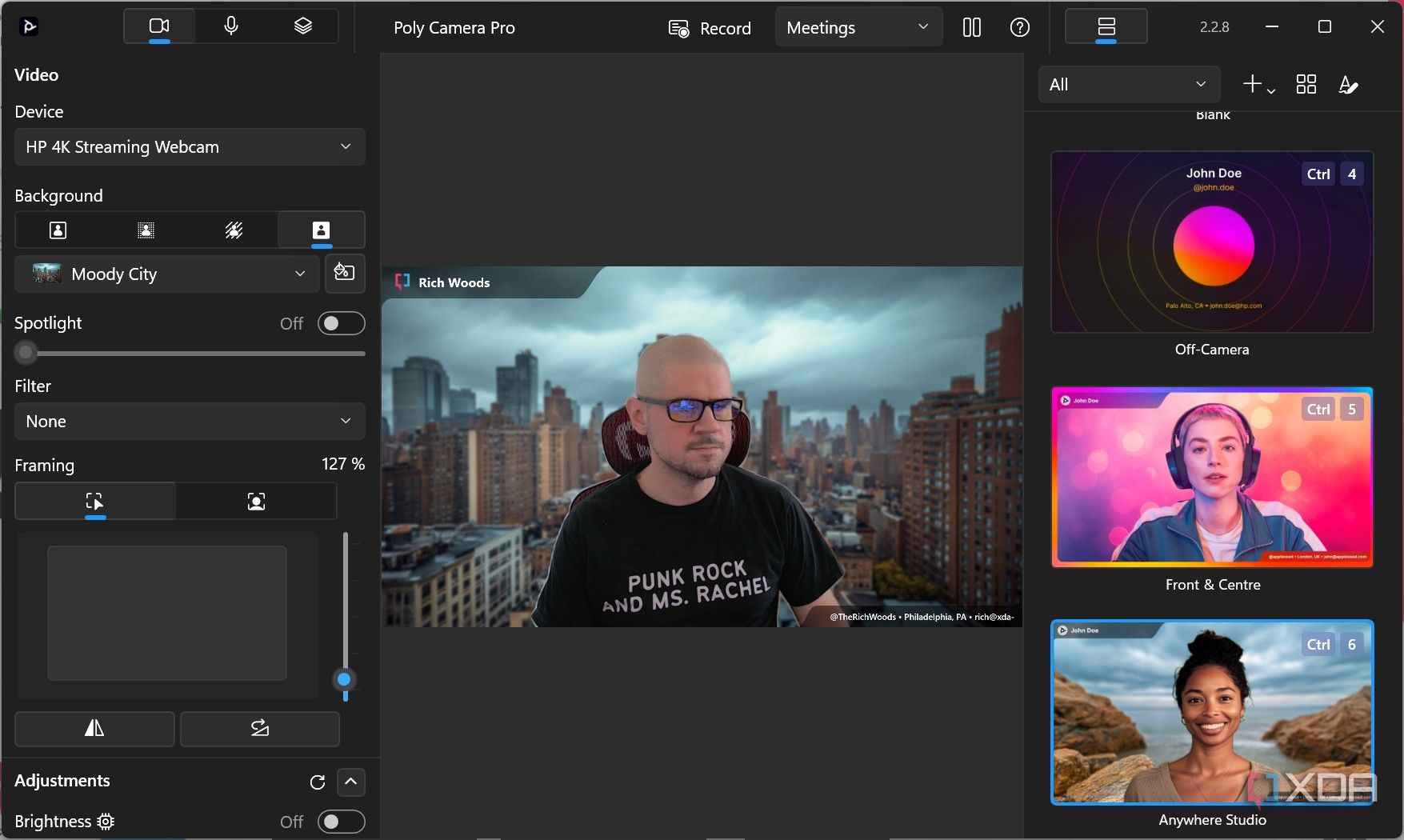Open the Meetings mode dropdown
The height and width of the screenshot is (840, 1404).
[858, 28]
